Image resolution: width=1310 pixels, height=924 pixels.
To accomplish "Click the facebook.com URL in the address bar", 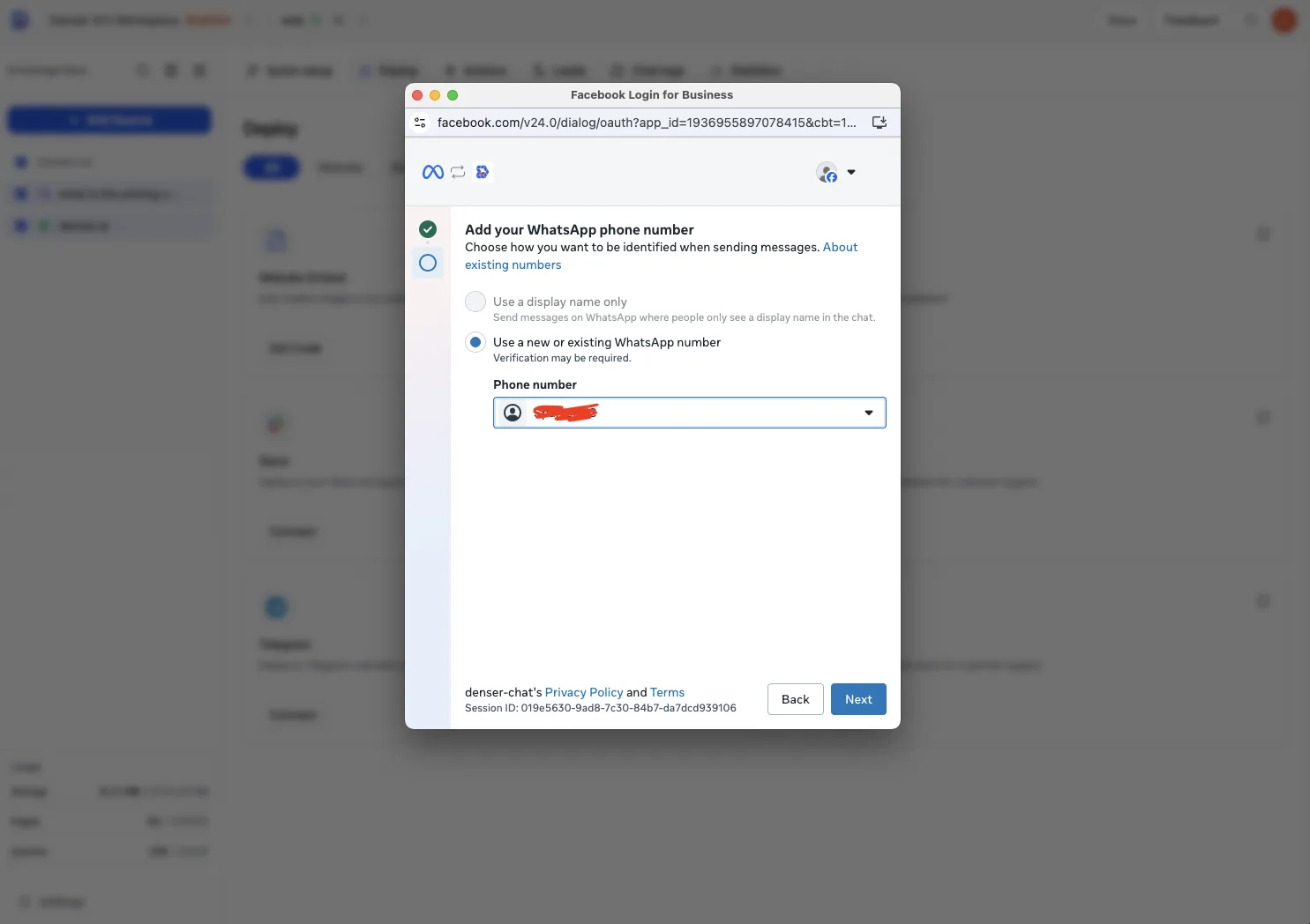I will tap(647, 123).
